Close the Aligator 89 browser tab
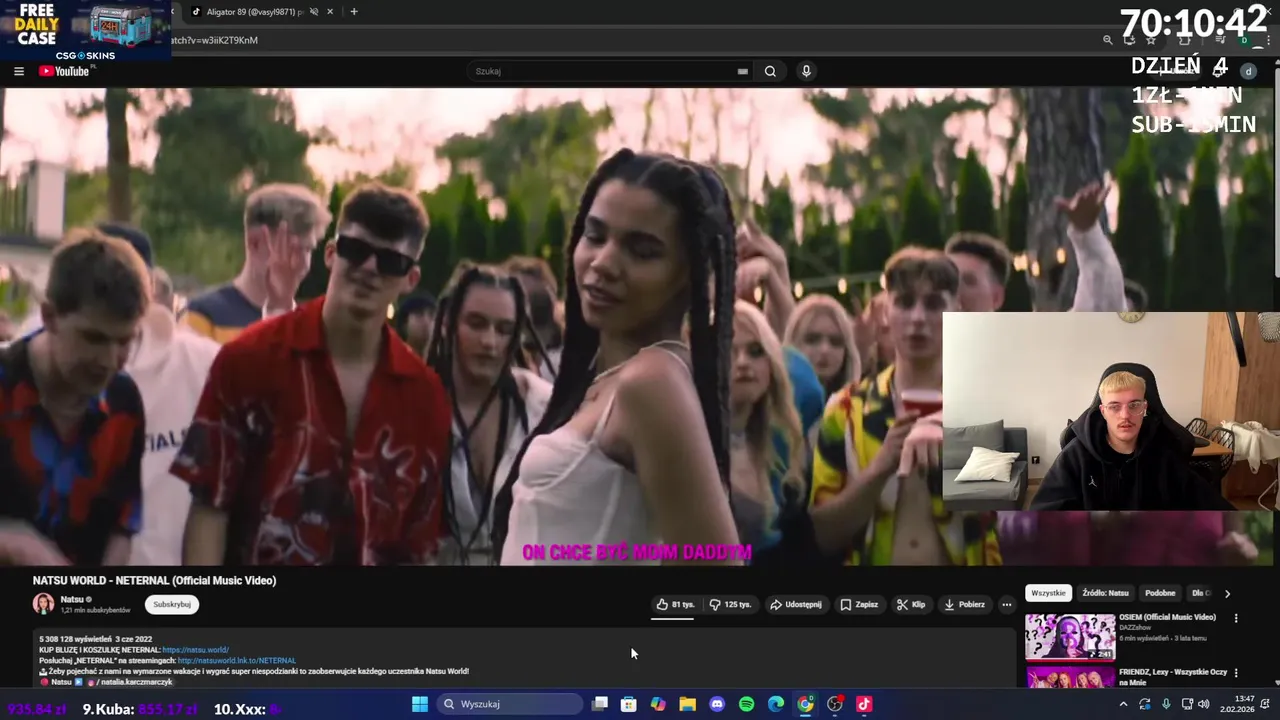This screenshot has height=720, width=1280. point(330,12)
